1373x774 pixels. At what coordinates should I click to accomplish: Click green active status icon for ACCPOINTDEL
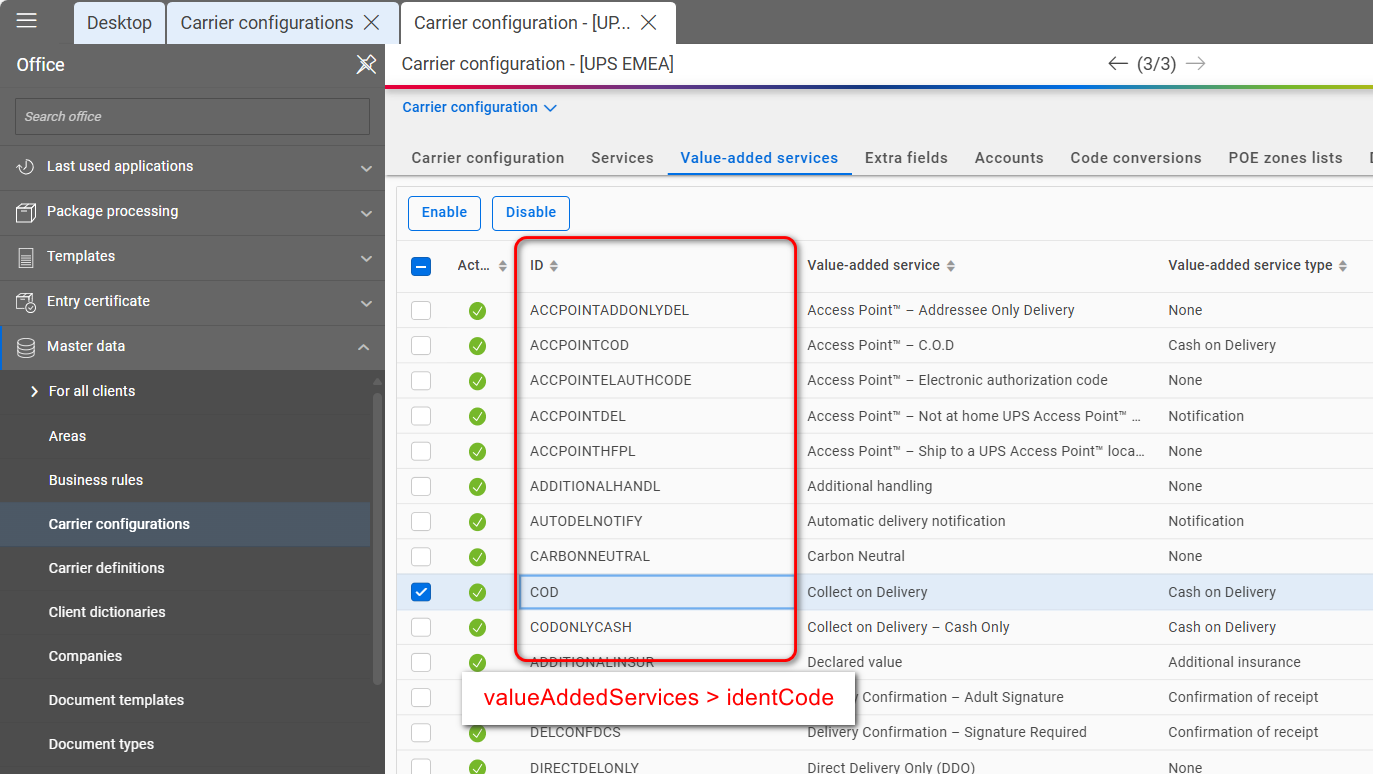click(x=477, y=416)
